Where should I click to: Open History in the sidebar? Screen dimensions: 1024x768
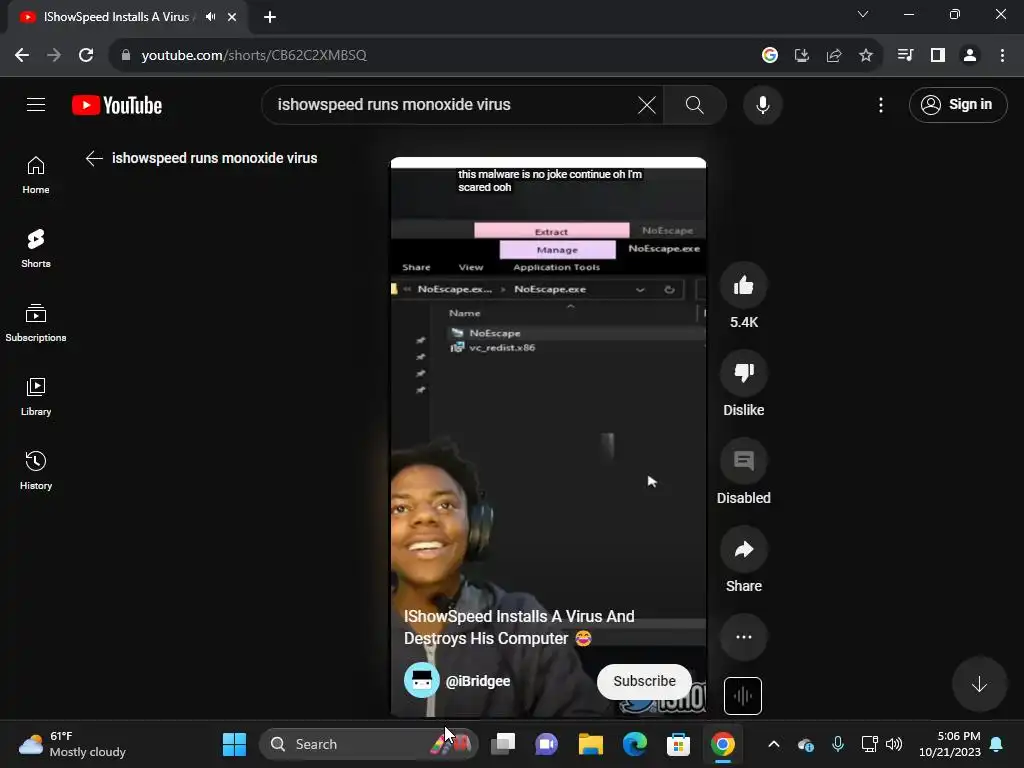point(36,470)
